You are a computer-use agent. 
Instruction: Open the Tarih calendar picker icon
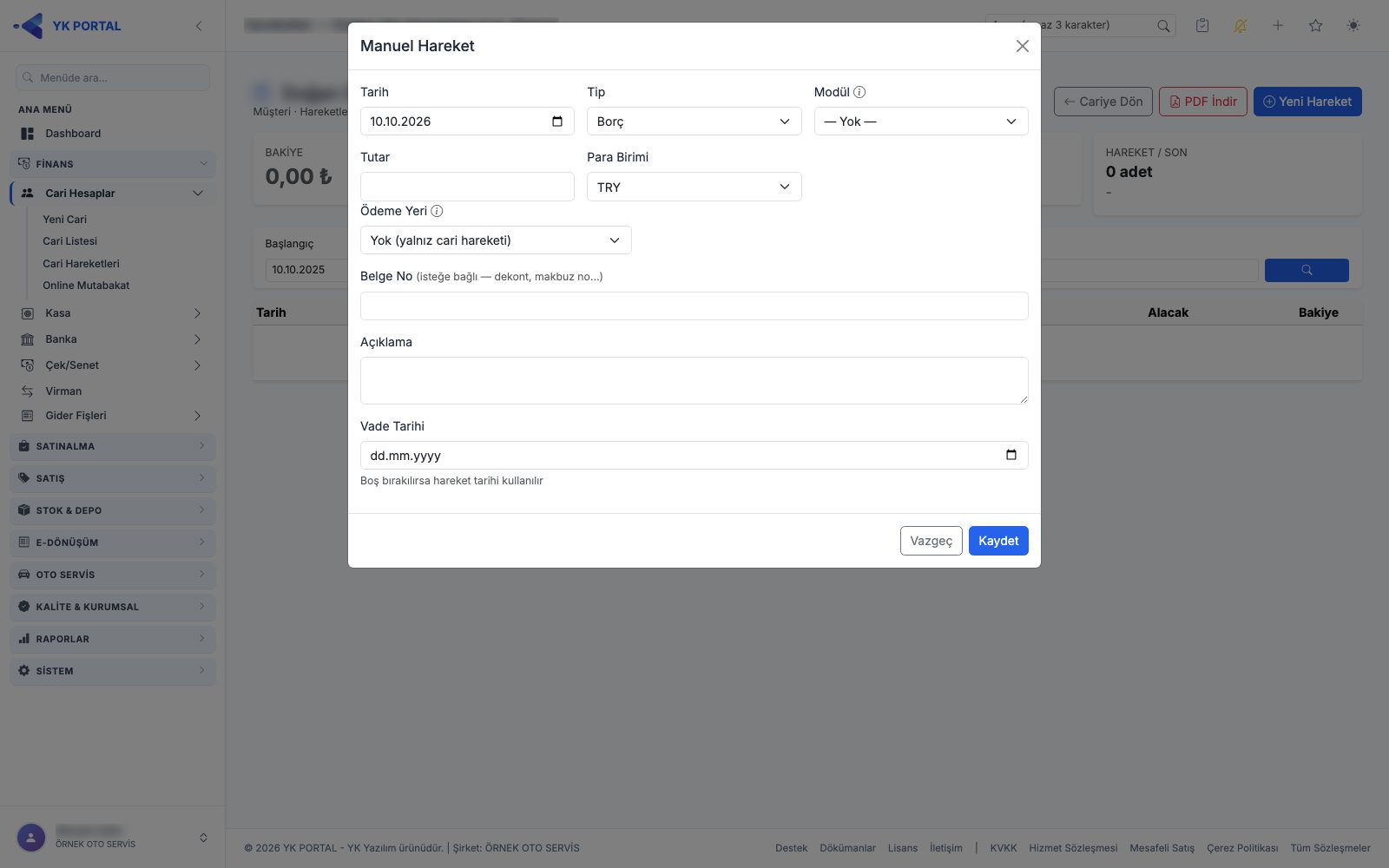click(x=557, y=122)
